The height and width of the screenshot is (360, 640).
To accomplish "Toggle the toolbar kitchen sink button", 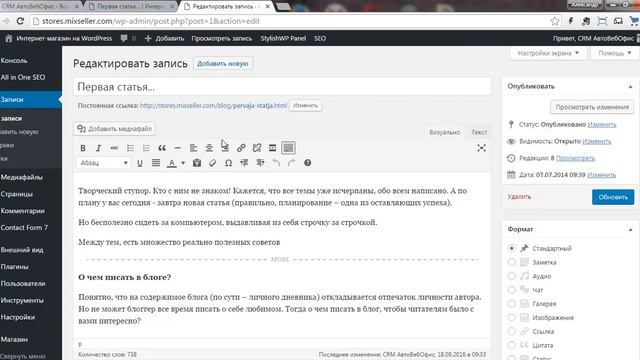I will point(288,148).
